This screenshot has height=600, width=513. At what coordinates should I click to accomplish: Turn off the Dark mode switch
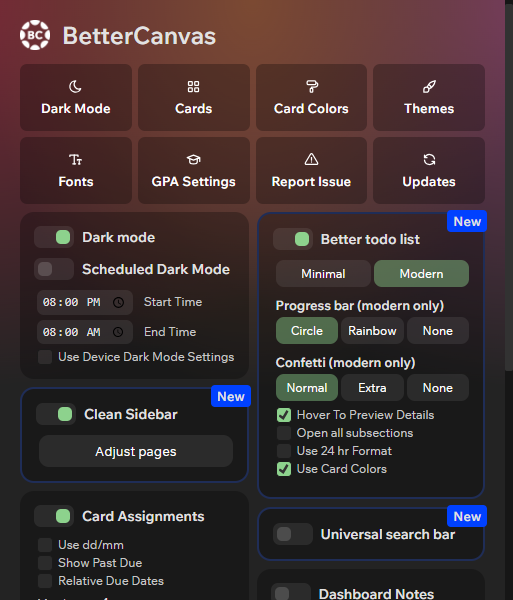(54, 237)
